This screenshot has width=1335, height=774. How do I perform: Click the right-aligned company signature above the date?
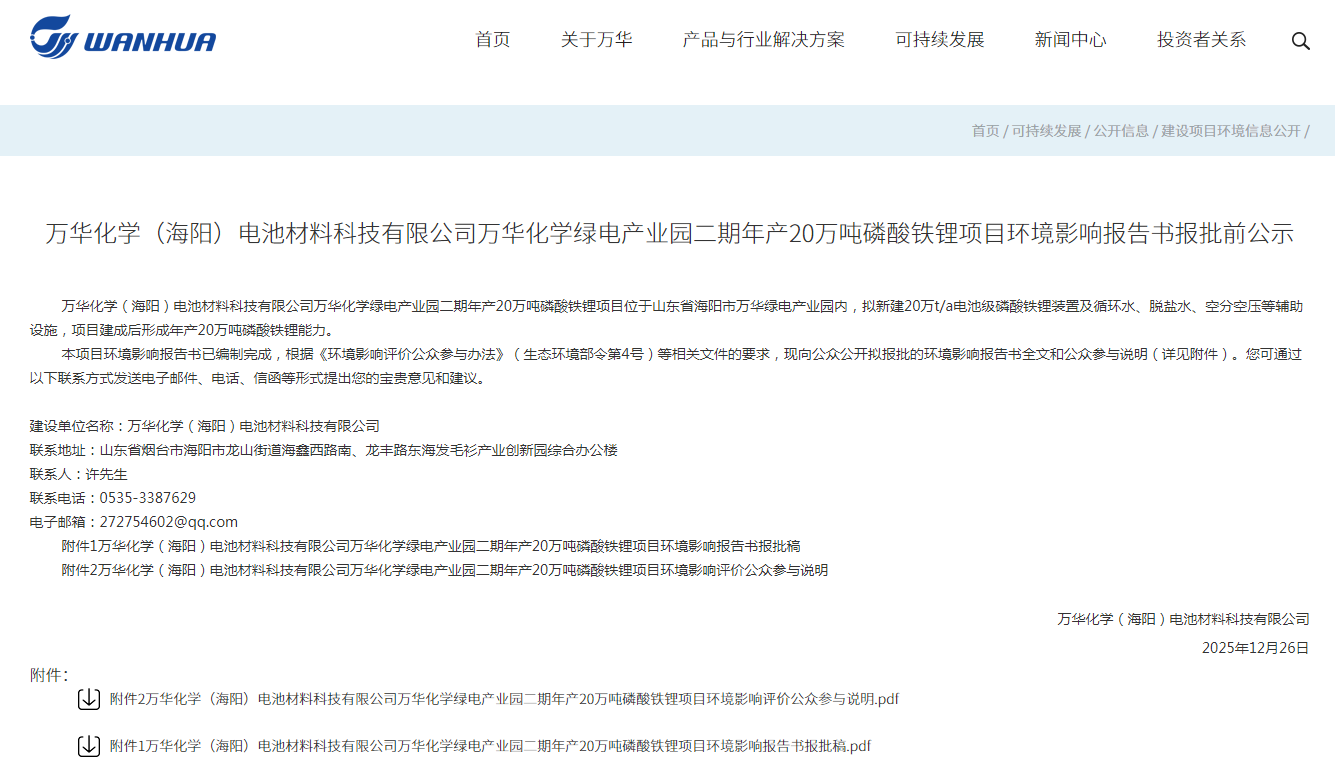[1184, 619]
